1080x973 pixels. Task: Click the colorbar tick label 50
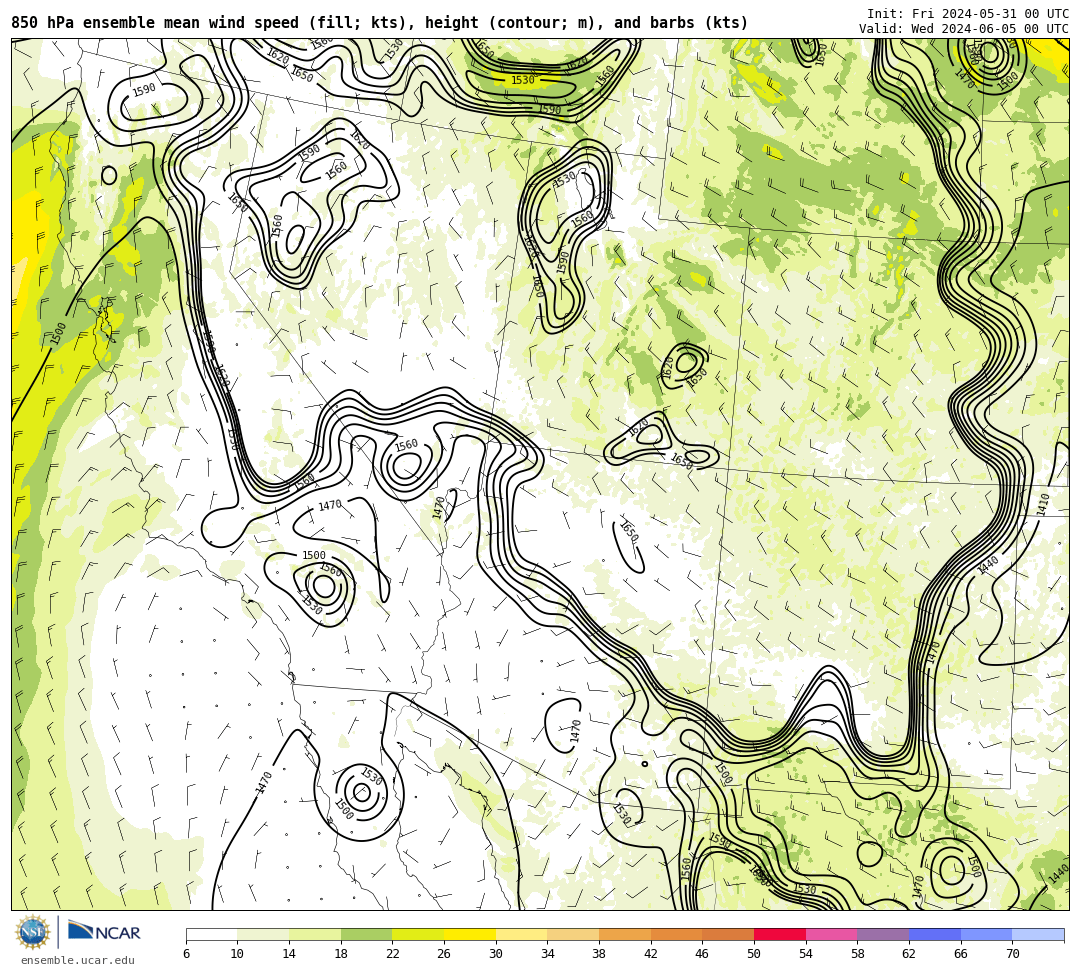(x=754, y=954)
